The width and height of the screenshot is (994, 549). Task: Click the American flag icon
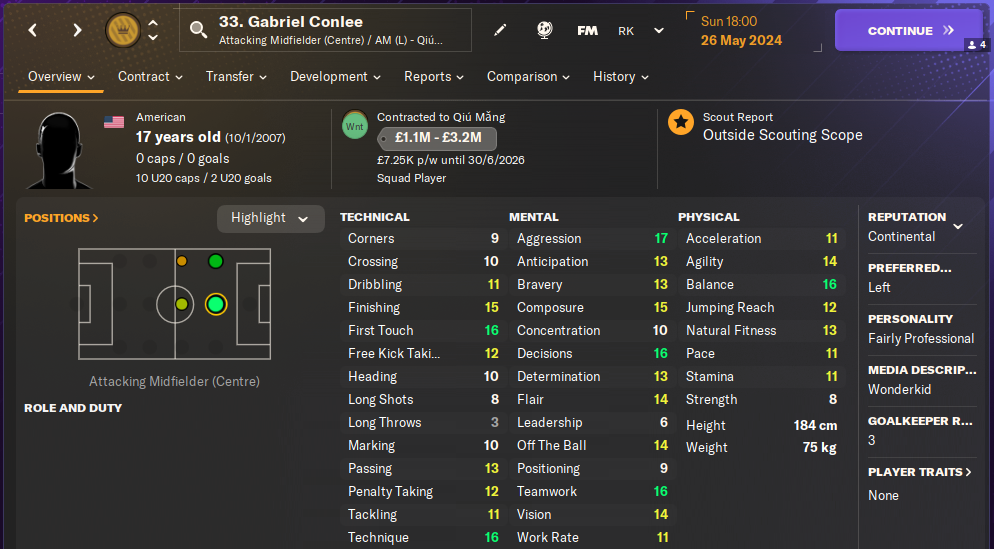click(114, 121)
